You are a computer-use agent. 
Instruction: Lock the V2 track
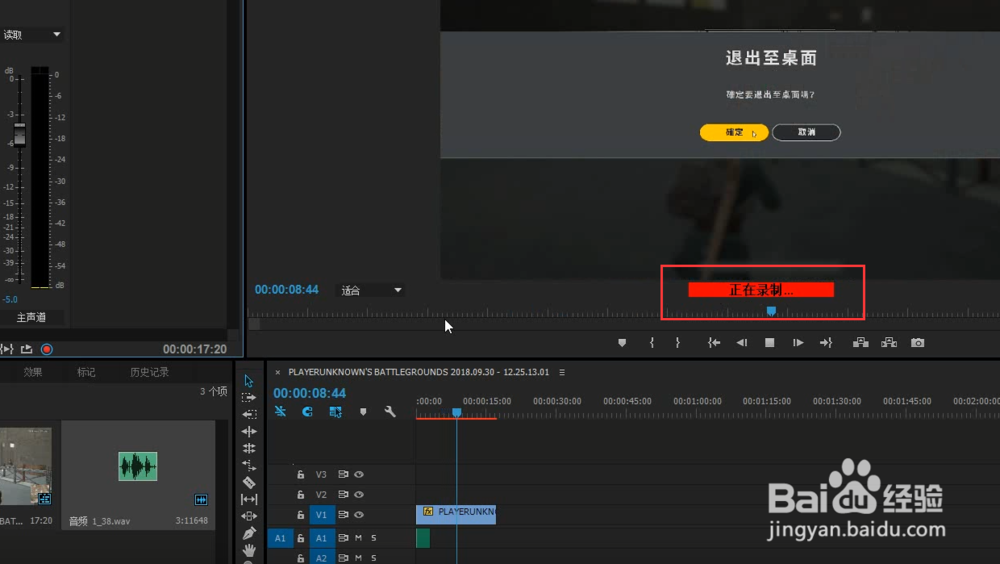(300, 494)
